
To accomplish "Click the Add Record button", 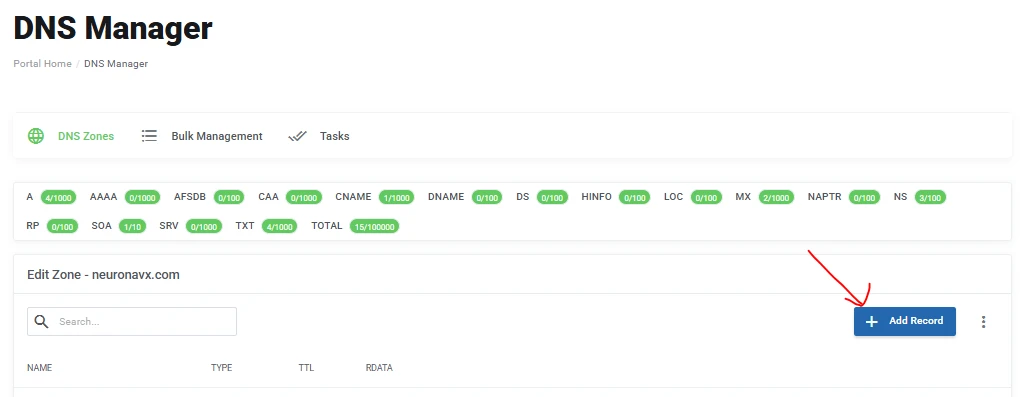I will click(904, 322).
